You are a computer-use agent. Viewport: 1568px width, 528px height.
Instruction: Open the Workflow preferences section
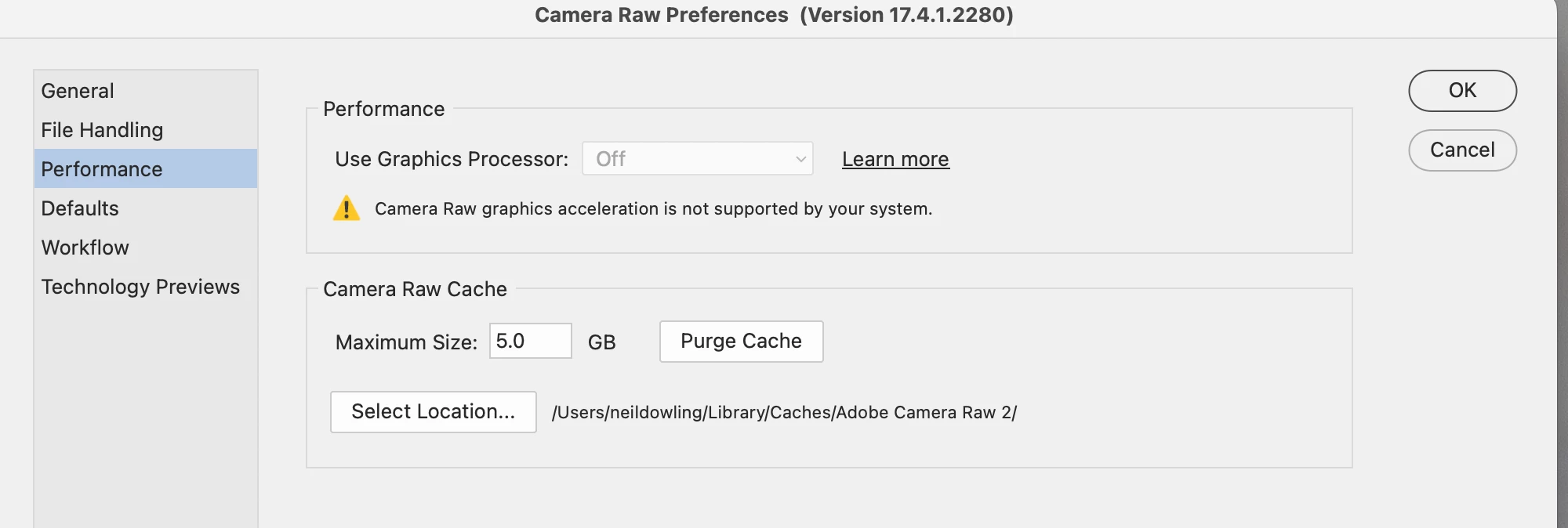85,248
